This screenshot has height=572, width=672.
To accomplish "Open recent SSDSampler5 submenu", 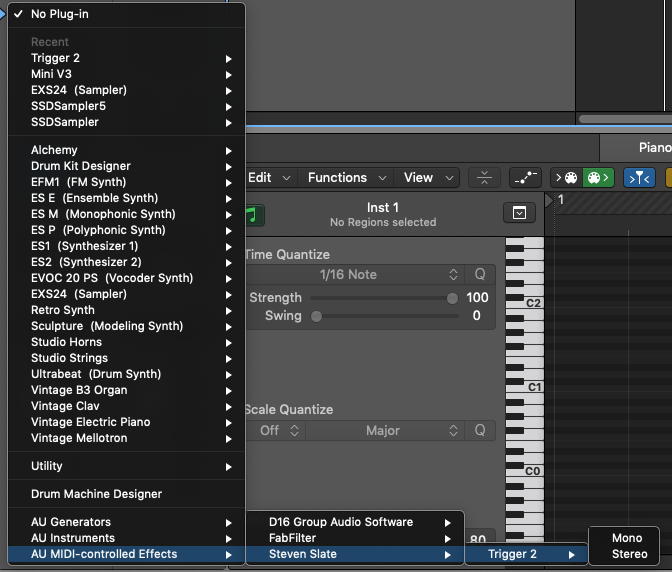I will click(126, 106).
